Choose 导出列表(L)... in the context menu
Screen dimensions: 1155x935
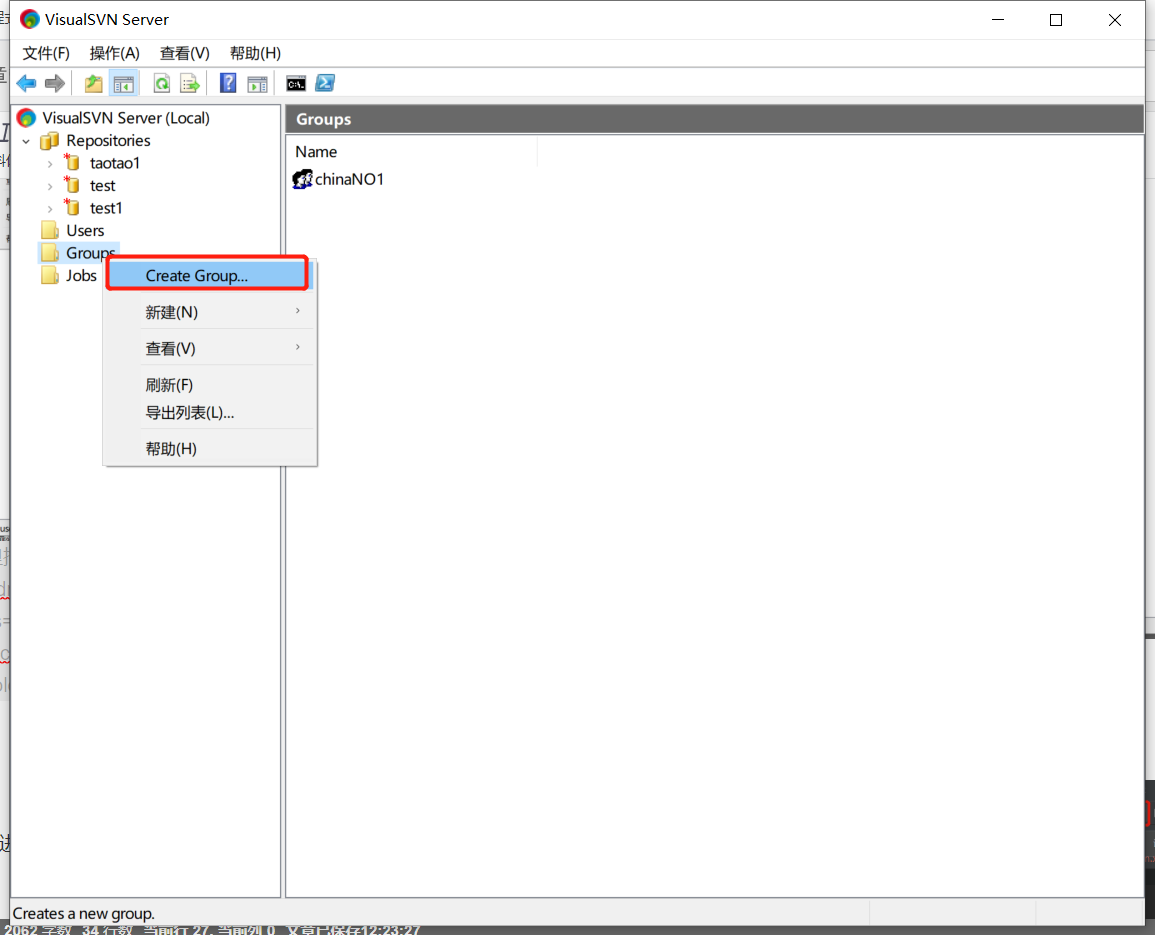pos(211,413)
